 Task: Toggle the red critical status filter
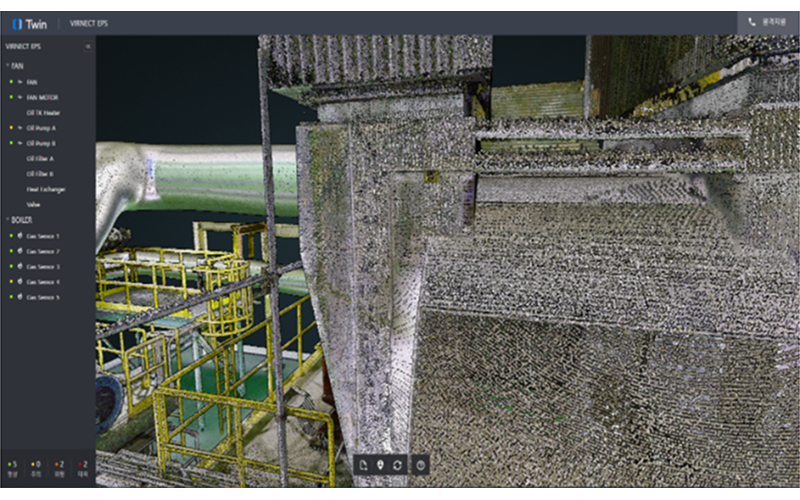(82, 466)
